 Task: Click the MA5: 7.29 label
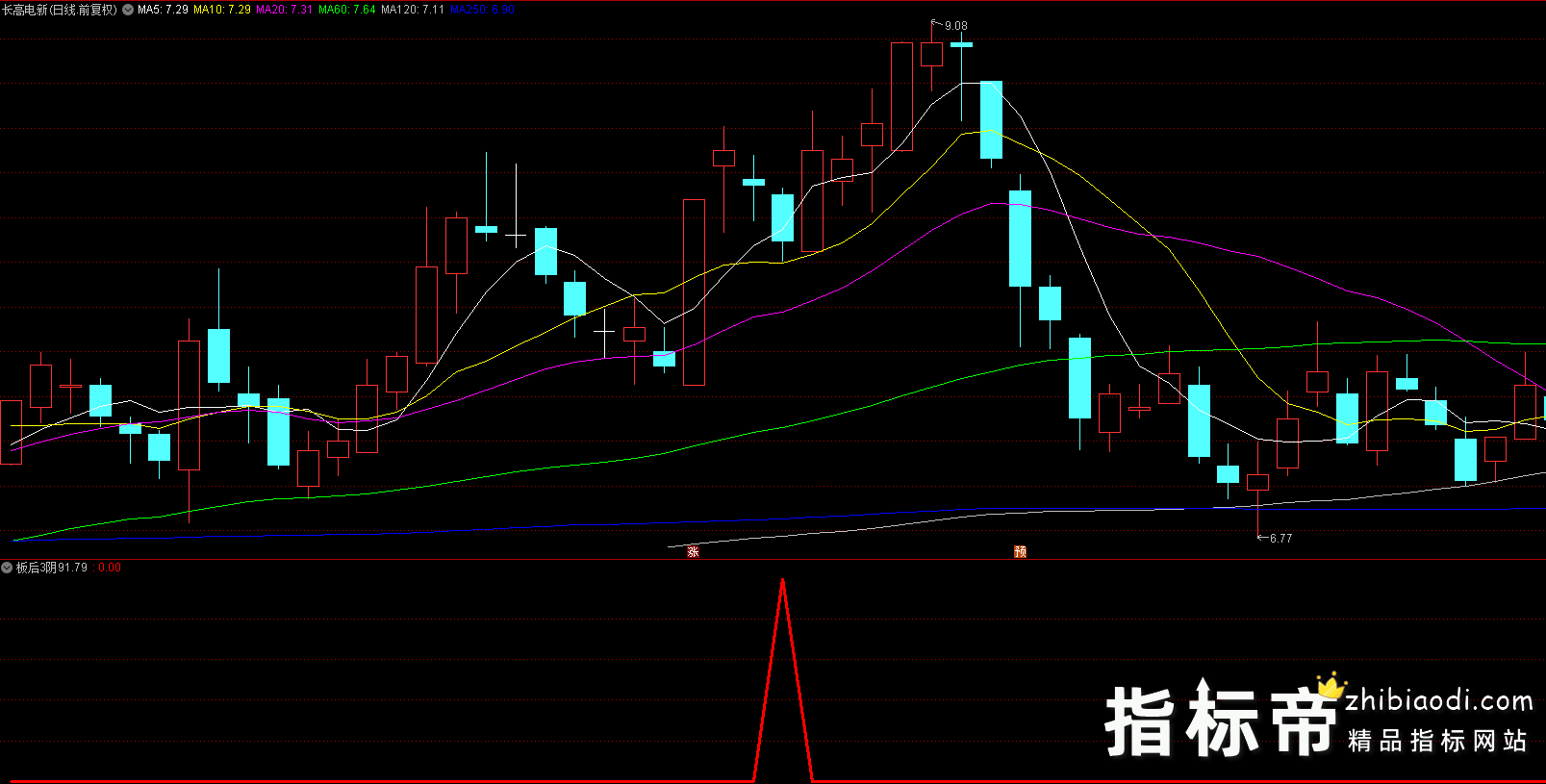(x=163, y=10)
